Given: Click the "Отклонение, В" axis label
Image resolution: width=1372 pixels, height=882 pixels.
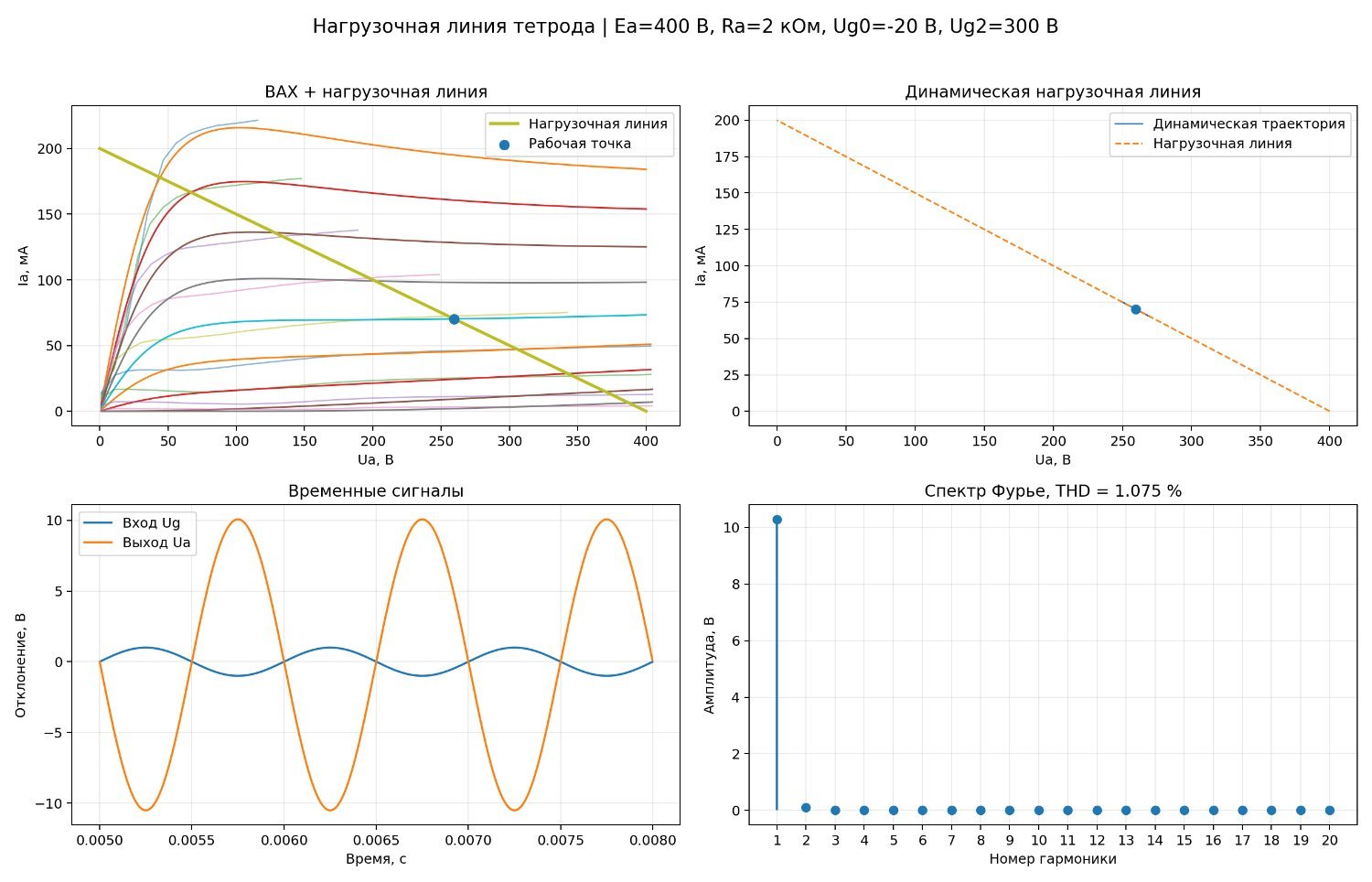Looking at the screenshot, I should click(21, 664).
